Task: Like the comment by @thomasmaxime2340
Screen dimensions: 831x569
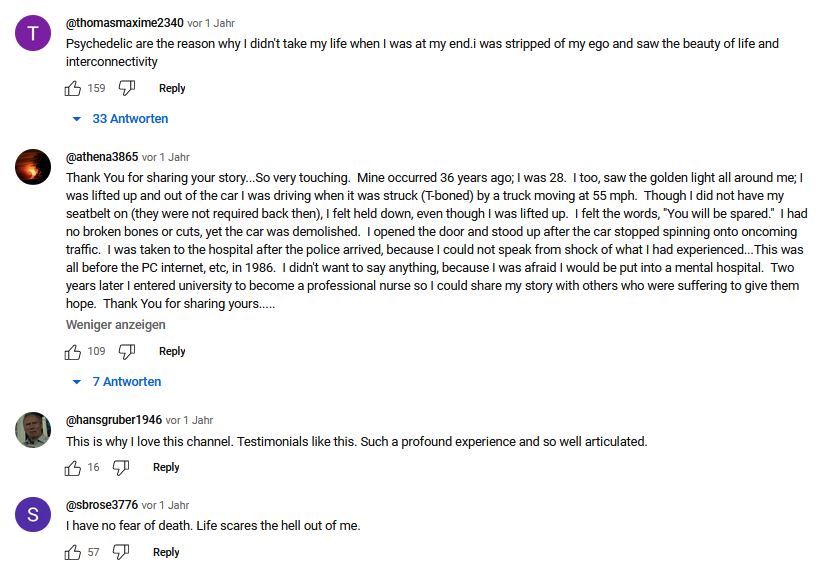Action: [73, 88]
